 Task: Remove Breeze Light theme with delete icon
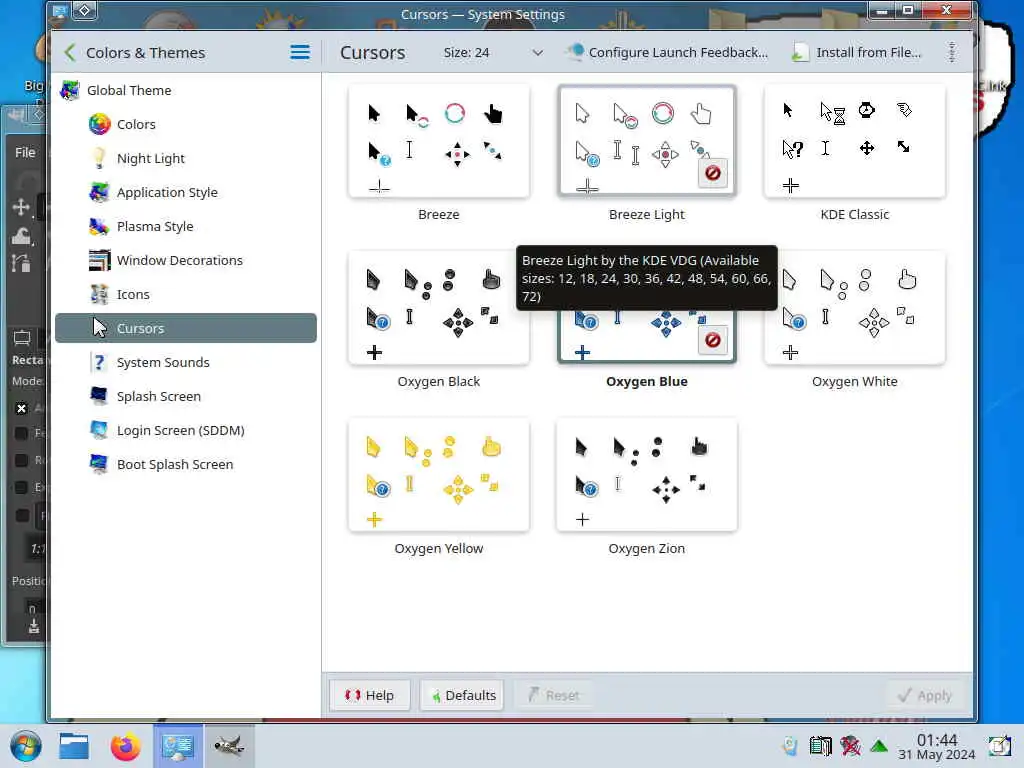coord(712,173)
